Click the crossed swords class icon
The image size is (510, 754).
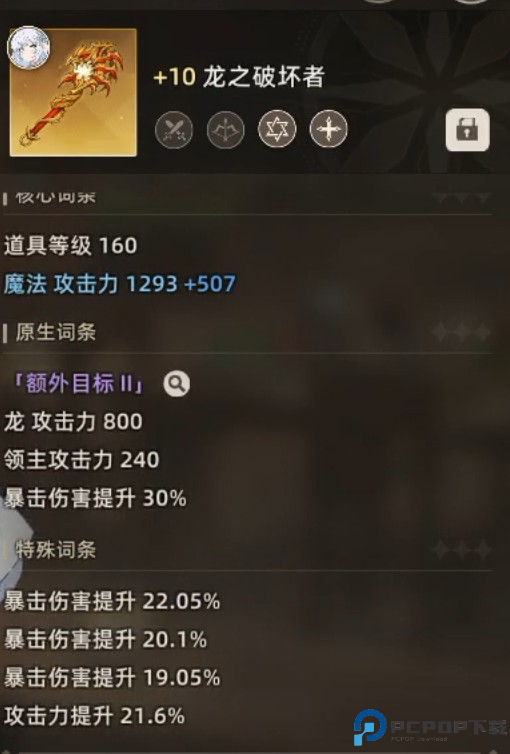coord(174,129)
